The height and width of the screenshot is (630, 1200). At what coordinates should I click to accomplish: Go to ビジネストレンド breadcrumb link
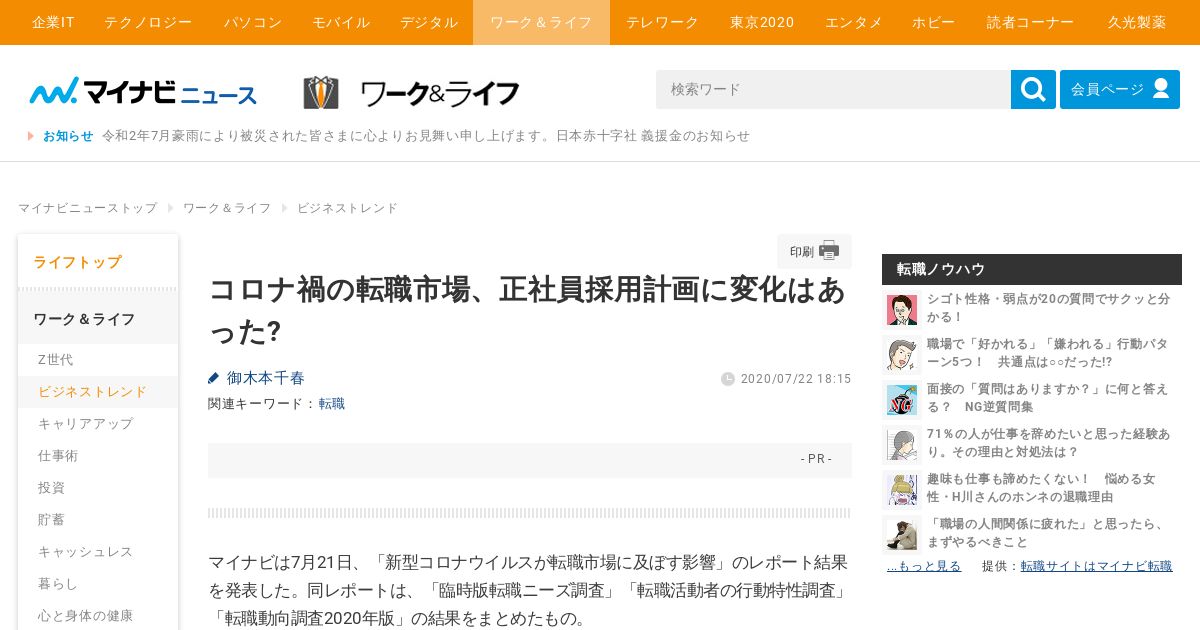[347, 208]
